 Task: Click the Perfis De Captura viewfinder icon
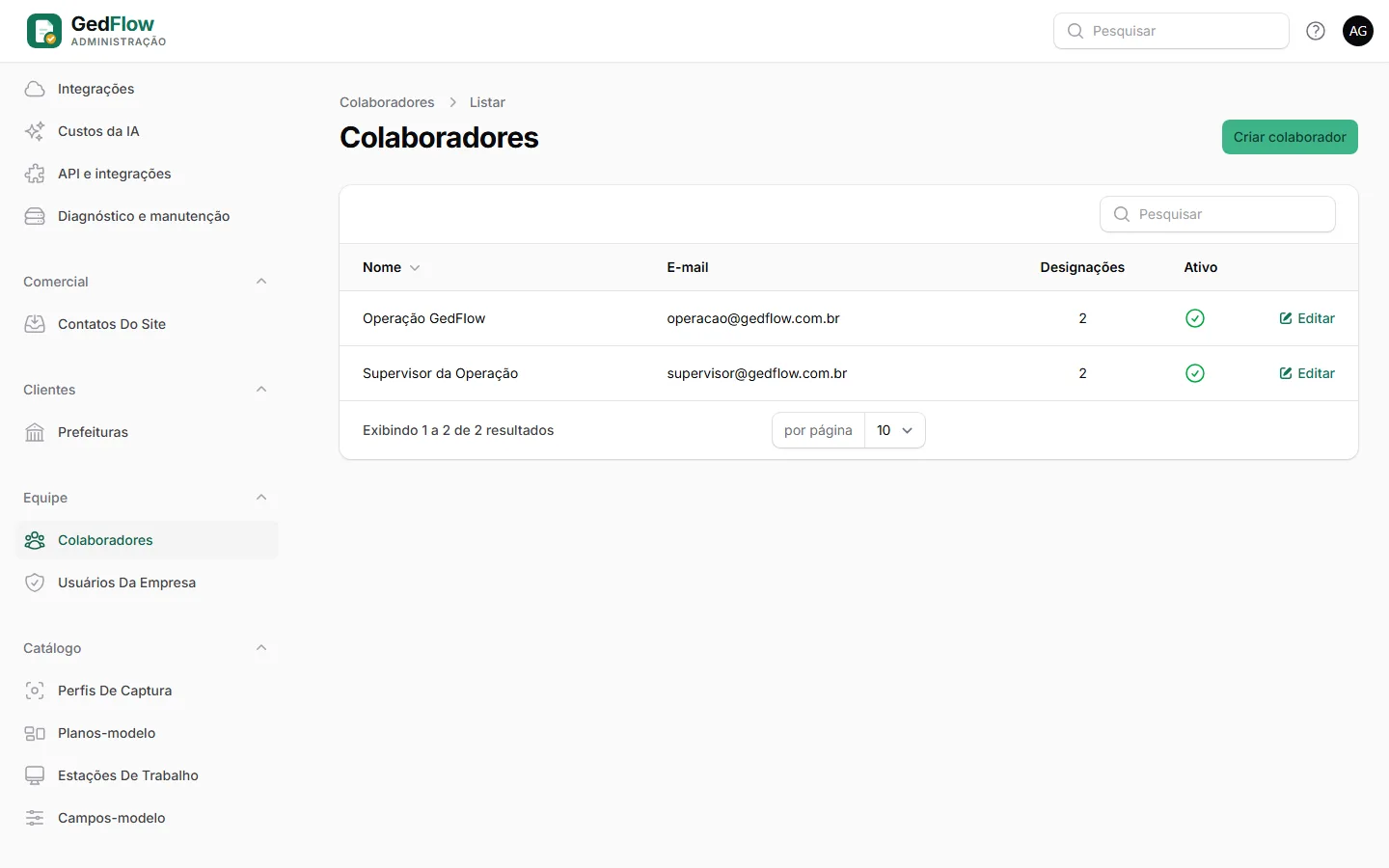coord(35,691)
